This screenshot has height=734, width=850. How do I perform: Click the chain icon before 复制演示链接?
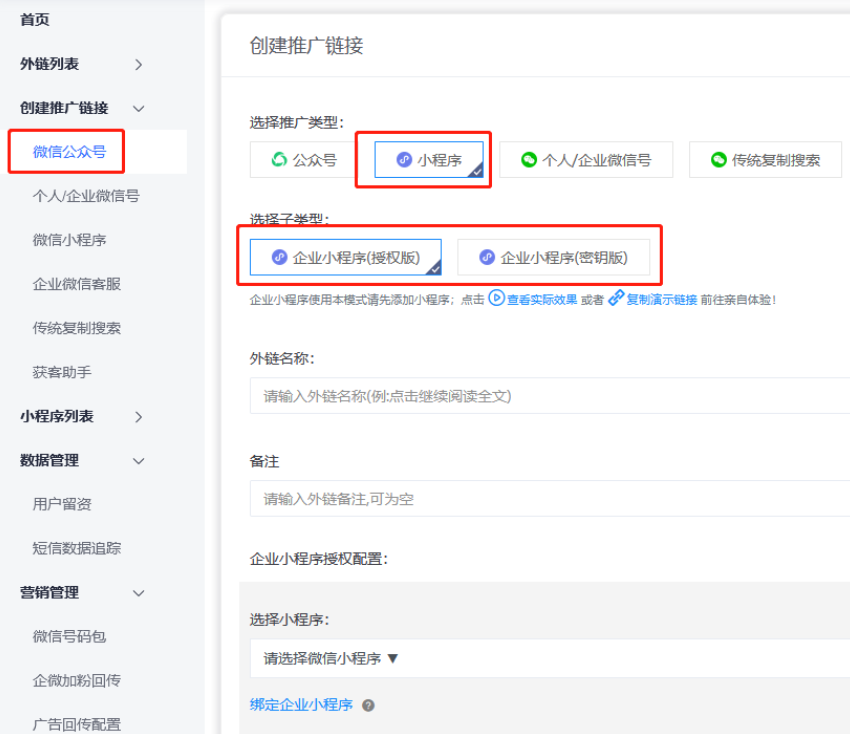(616, 298)
